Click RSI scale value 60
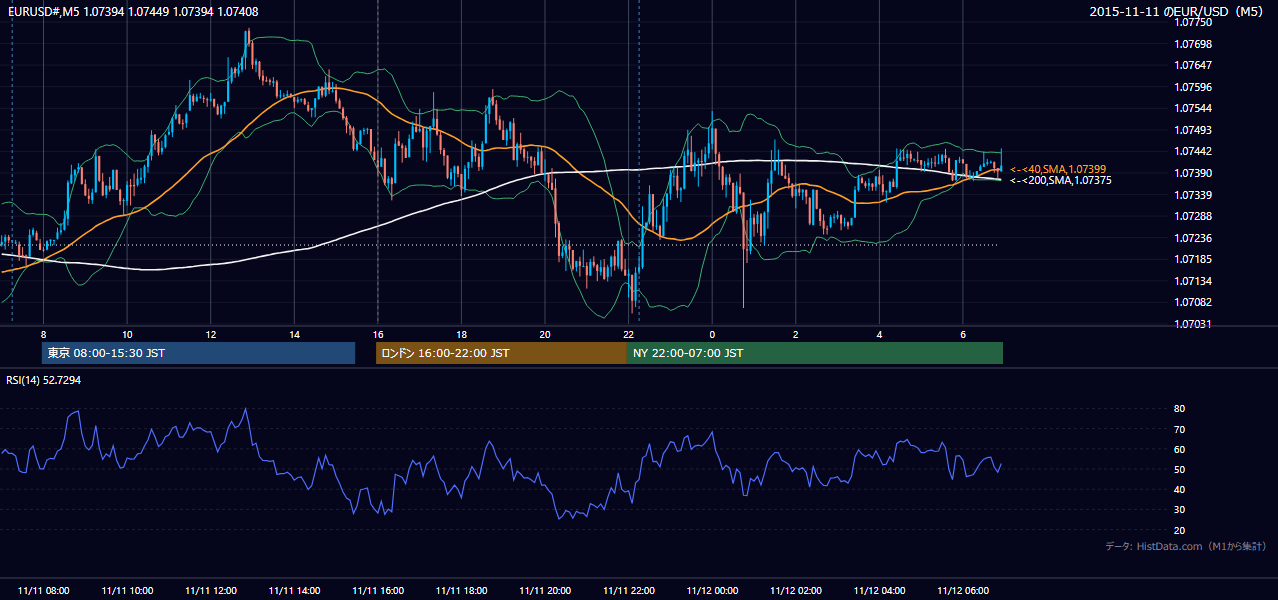The height and width of the screenshot is (600, 1278). 1180,449
